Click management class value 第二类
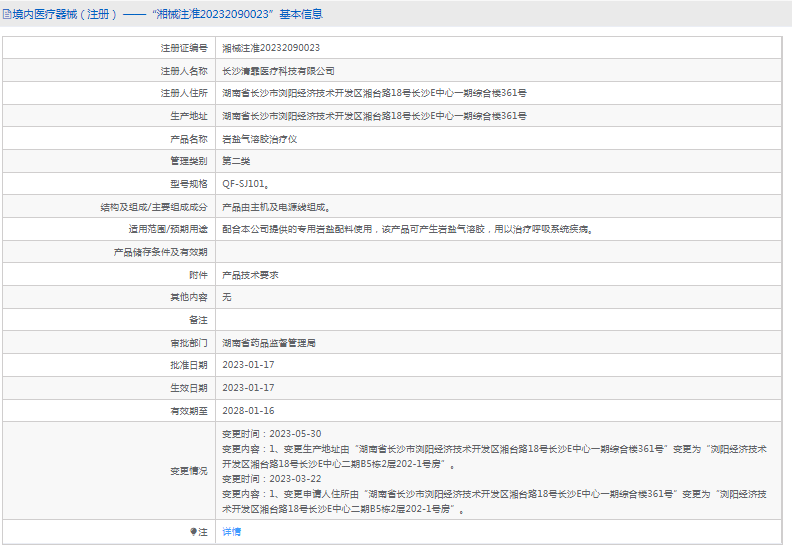Viewport: 792px width, 553px height. (x=236, y=161)
